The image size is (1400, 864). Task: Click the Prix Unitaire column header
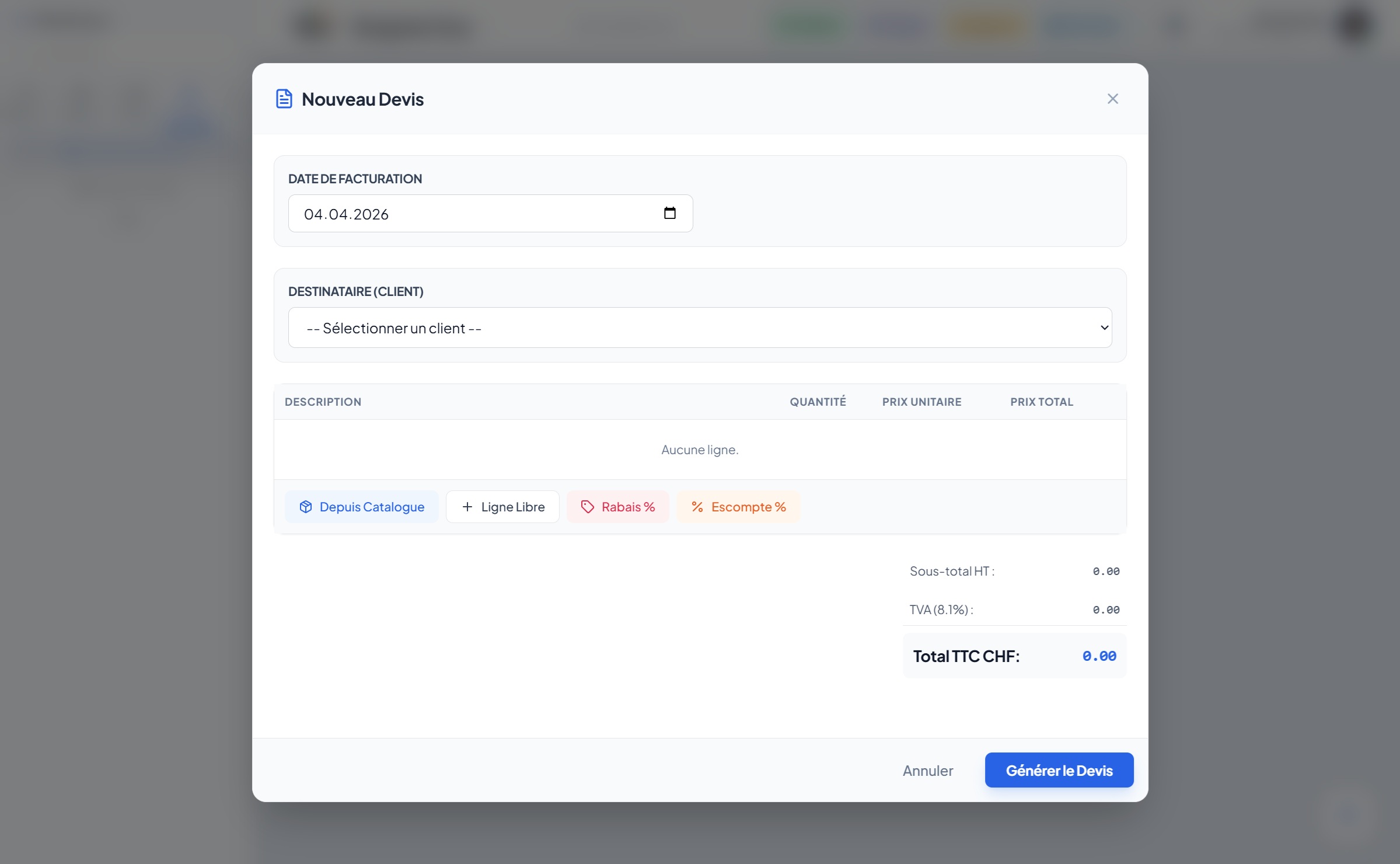pyautogui.click(x=921, y=402)
